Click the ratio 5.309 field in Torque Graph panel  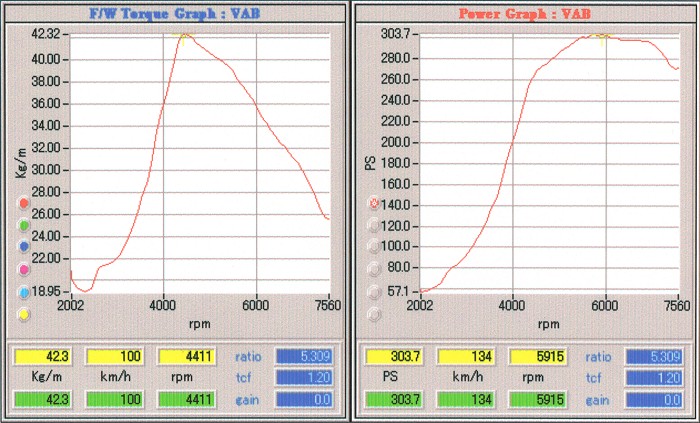[x=304, y=357]
